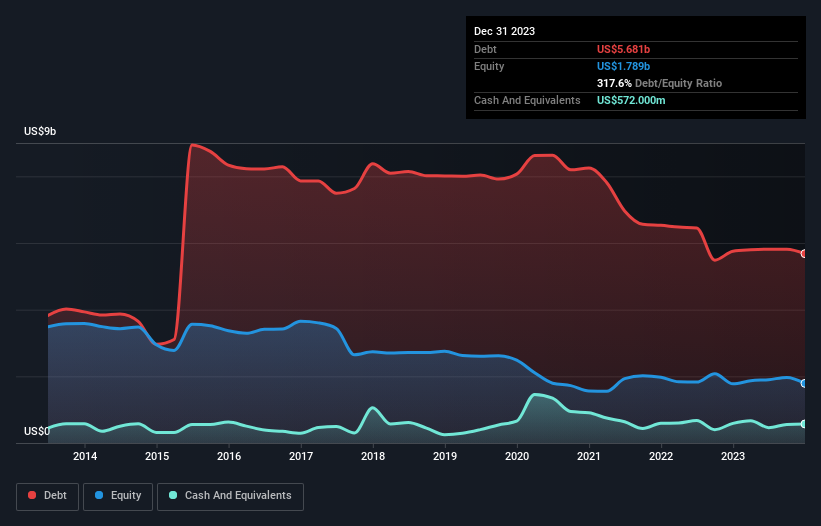This screenshot has height=526, width=821.
Task: Click the US$1.789b equity value
Action: coord(623,66)
